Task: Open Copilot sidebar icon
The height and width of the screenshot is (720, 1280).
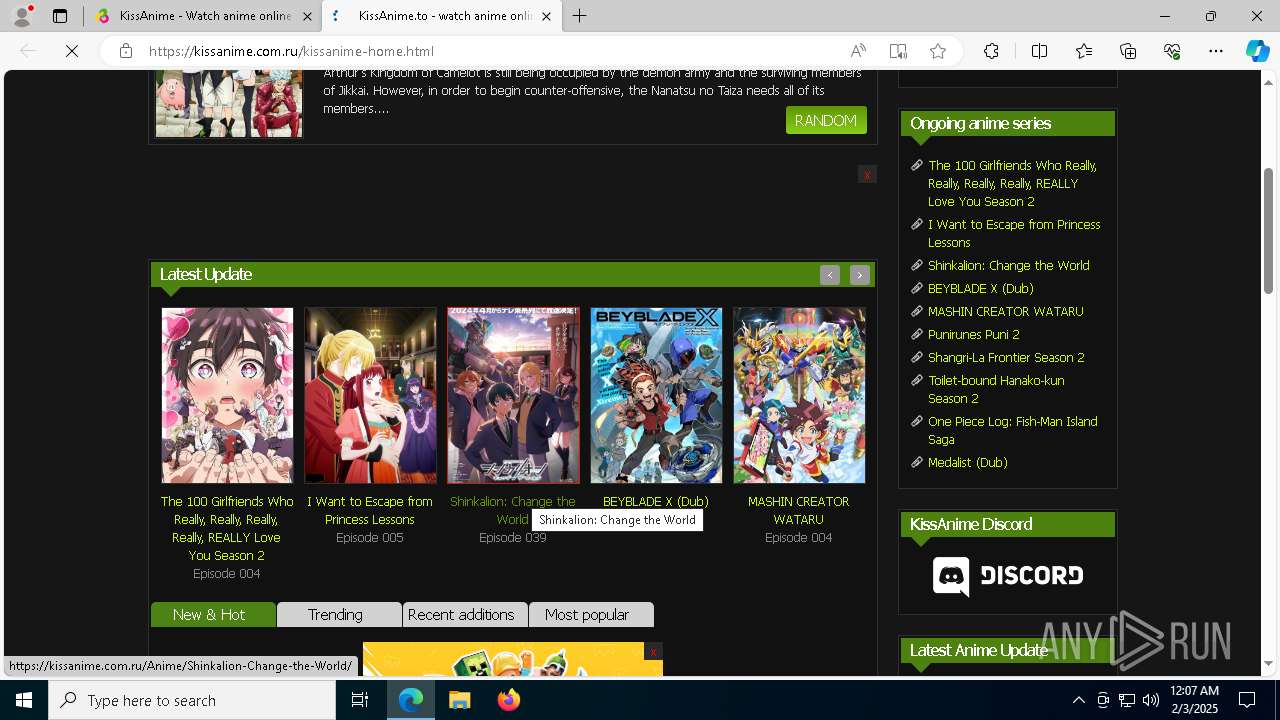Action: (1257, 51)
